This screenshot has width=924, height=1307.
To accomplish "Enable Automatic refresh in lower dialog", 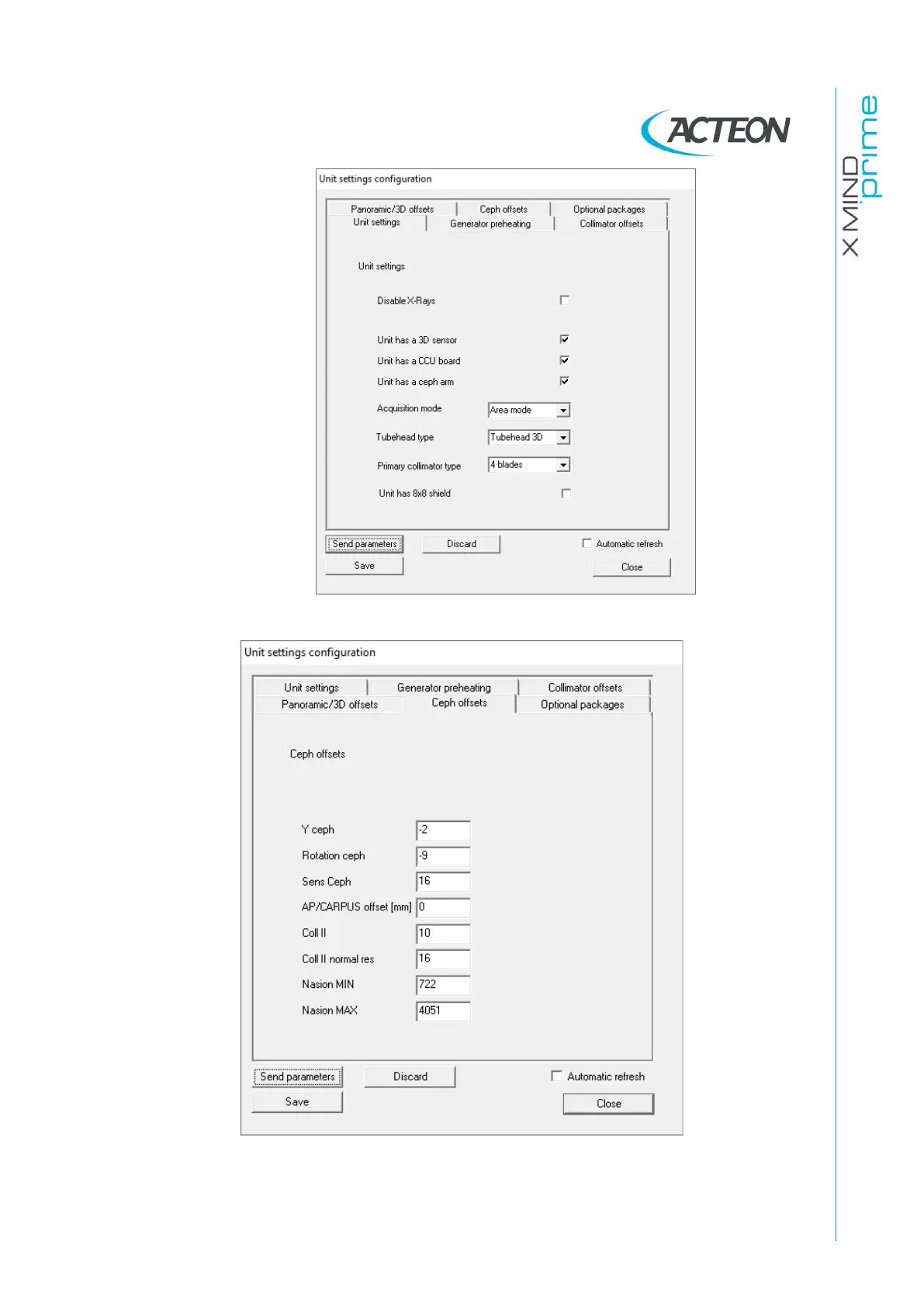I will coord(556,1076).
